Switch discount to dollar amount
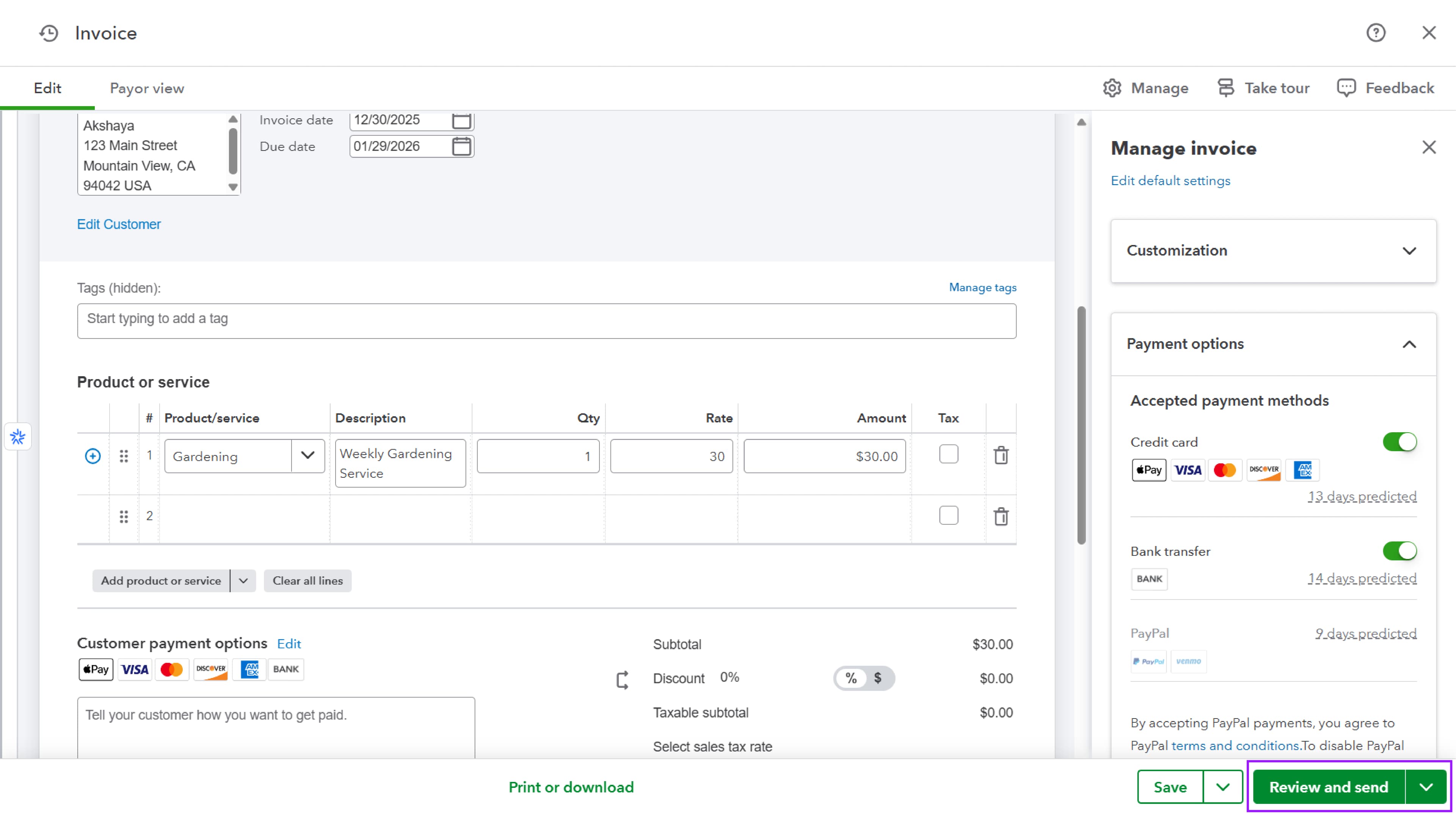The width and height of the screenshot is (1456, 819). coord(877,678)
